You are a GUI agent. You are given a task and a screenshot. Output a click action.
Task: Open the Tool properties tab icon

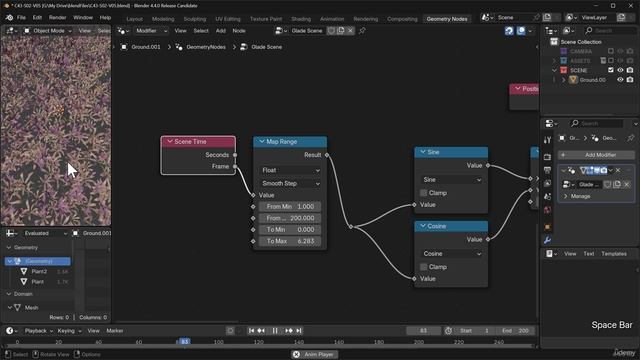point(547,140)
